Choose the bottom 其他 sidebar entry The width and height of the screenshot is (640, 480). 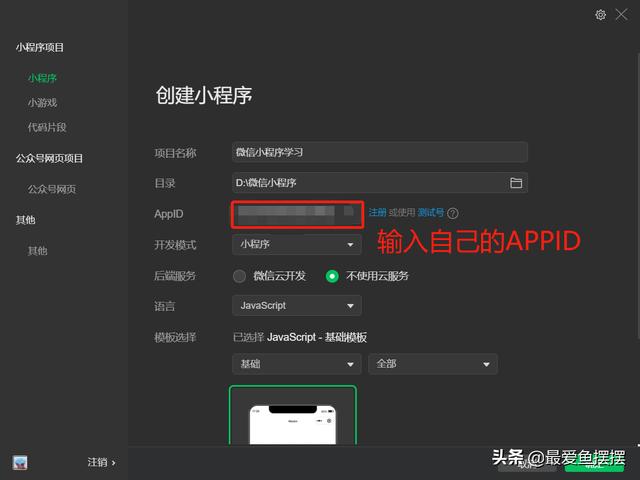(38, 251)
